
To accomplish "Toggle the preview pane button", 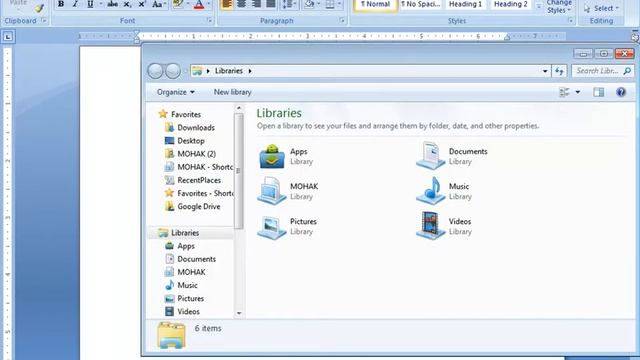I will pyautogui.click(x=599, y=92).
